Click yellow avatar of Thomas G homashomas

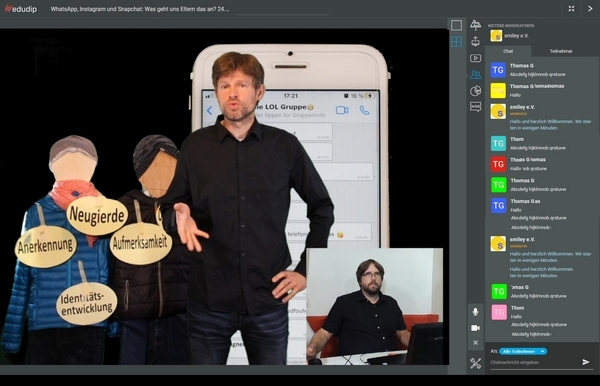(x=498, y=91)
